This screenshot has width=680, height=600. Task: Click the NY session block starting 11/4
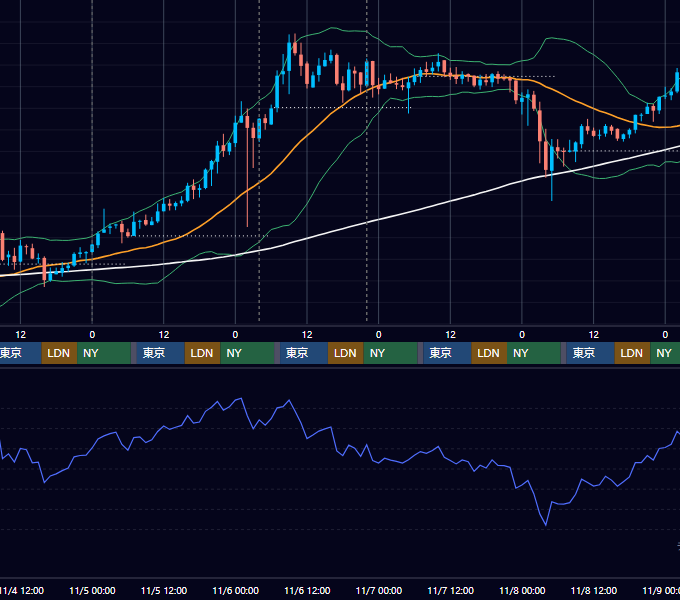tap(104, 353)
